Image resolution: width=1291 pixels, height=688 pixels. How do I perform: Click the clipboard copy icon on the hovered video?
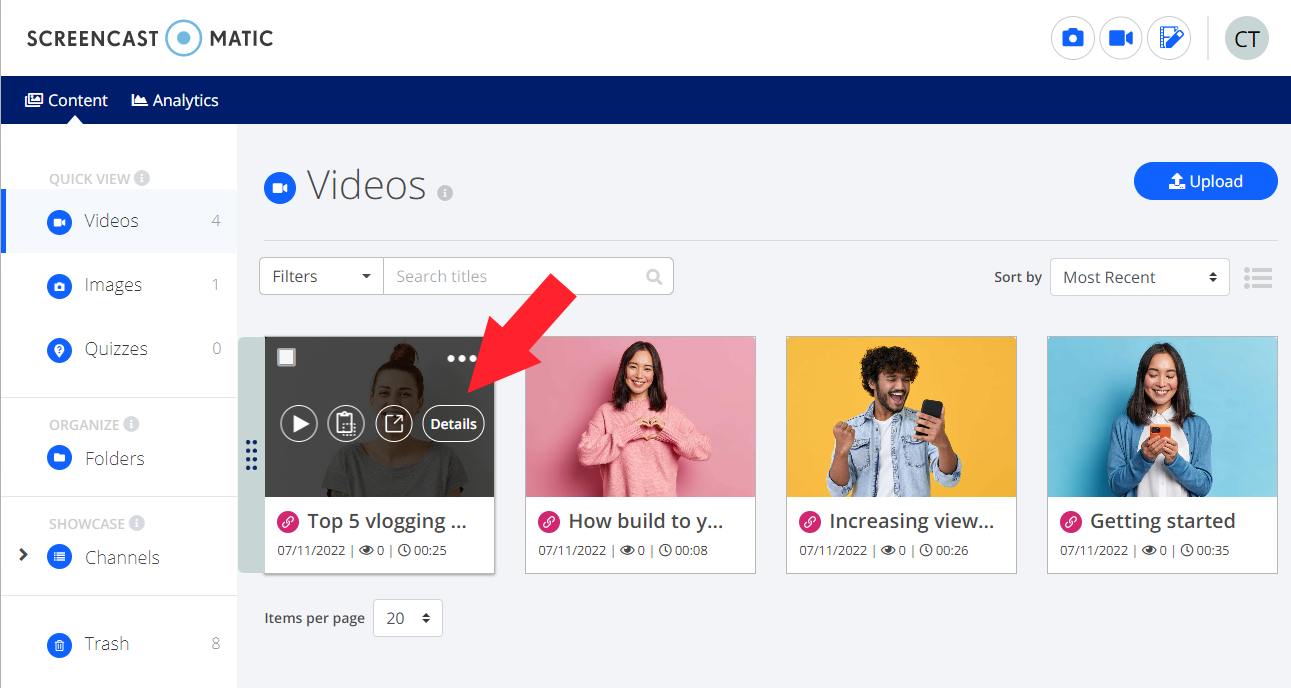346,424
